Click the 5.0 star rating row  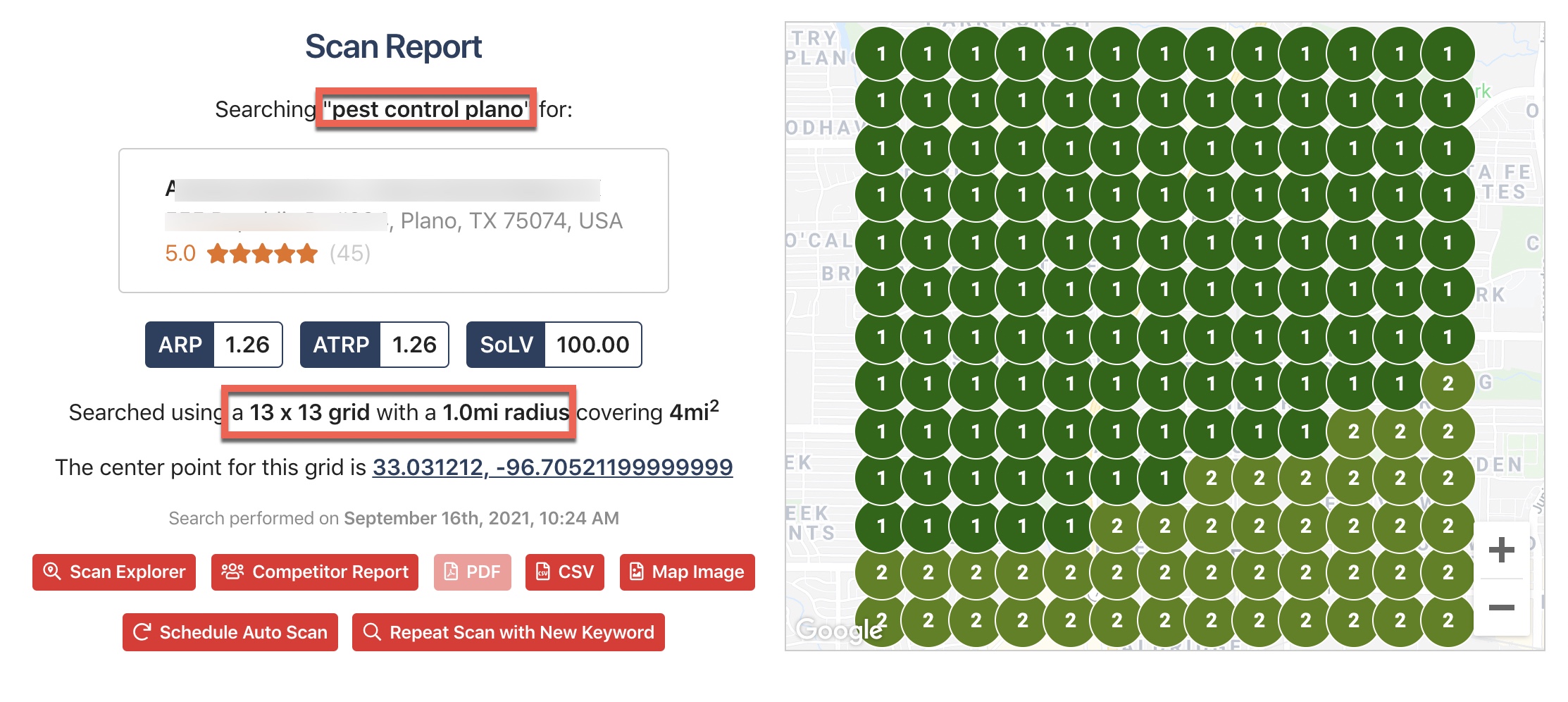point(268,254)
